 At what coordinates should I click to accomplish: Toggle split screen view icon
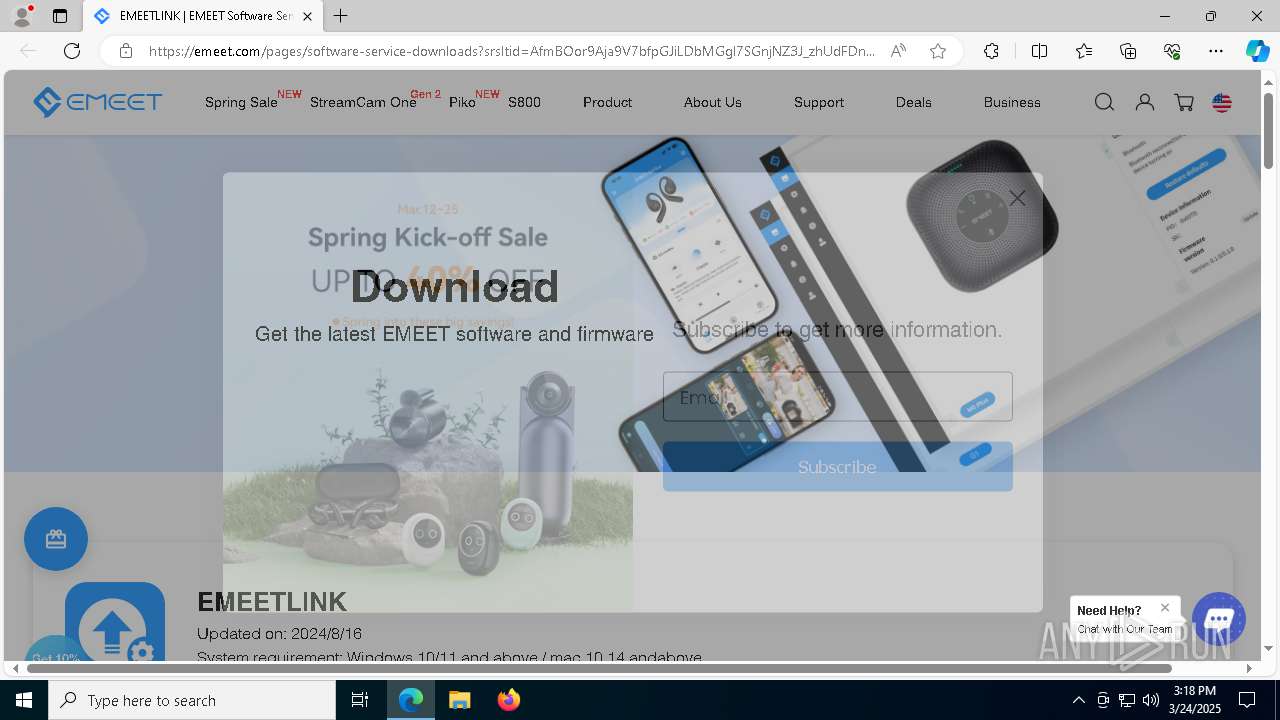click(x=1039, y=51)
